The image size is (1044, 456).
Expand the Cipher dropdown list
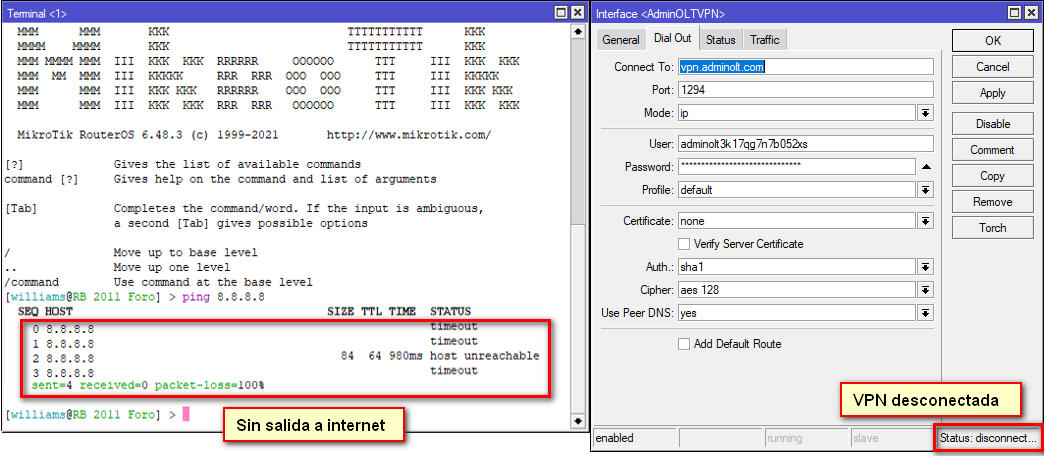[925, 290]
